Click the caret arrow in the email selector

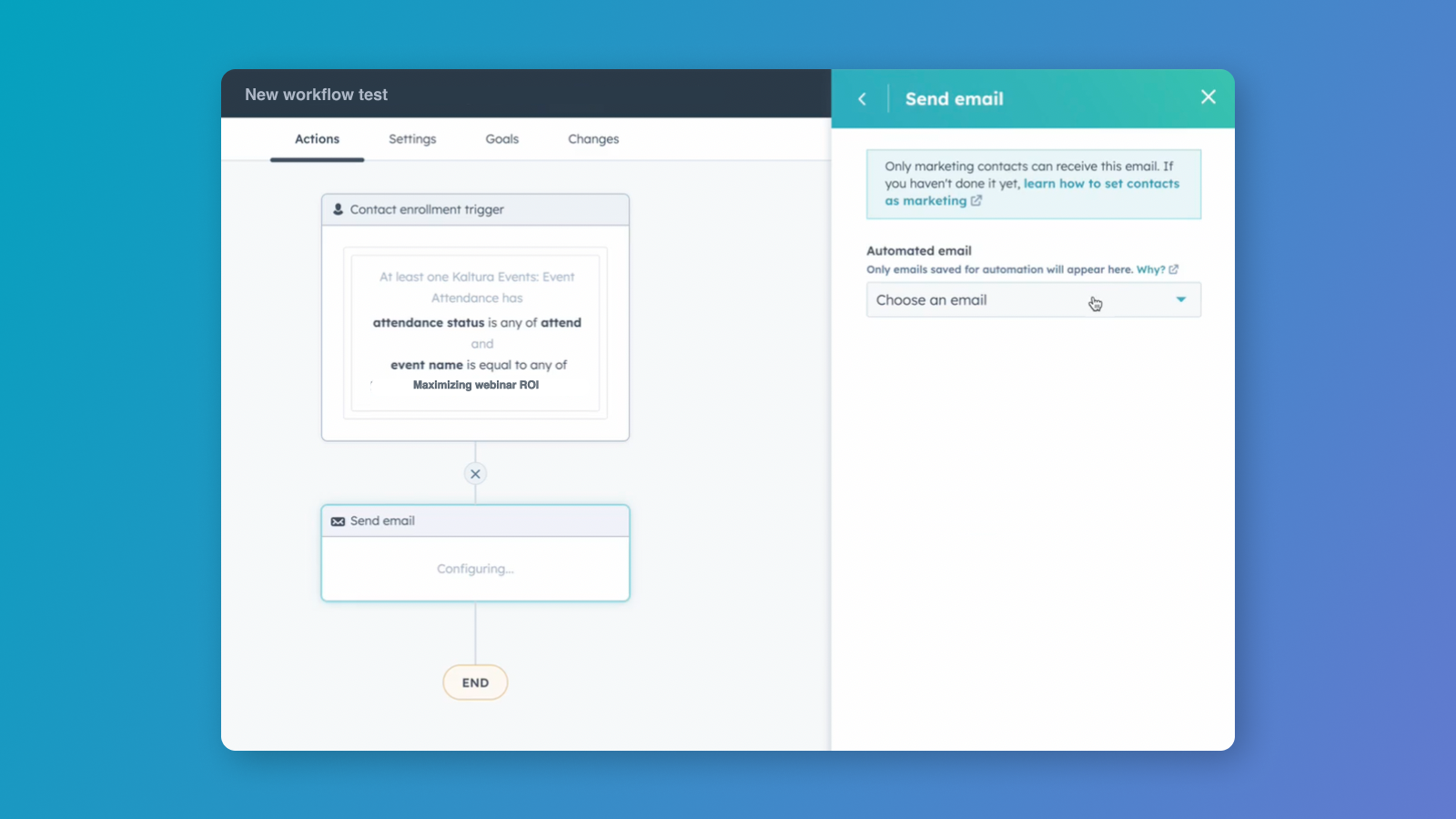point(1180,299)
